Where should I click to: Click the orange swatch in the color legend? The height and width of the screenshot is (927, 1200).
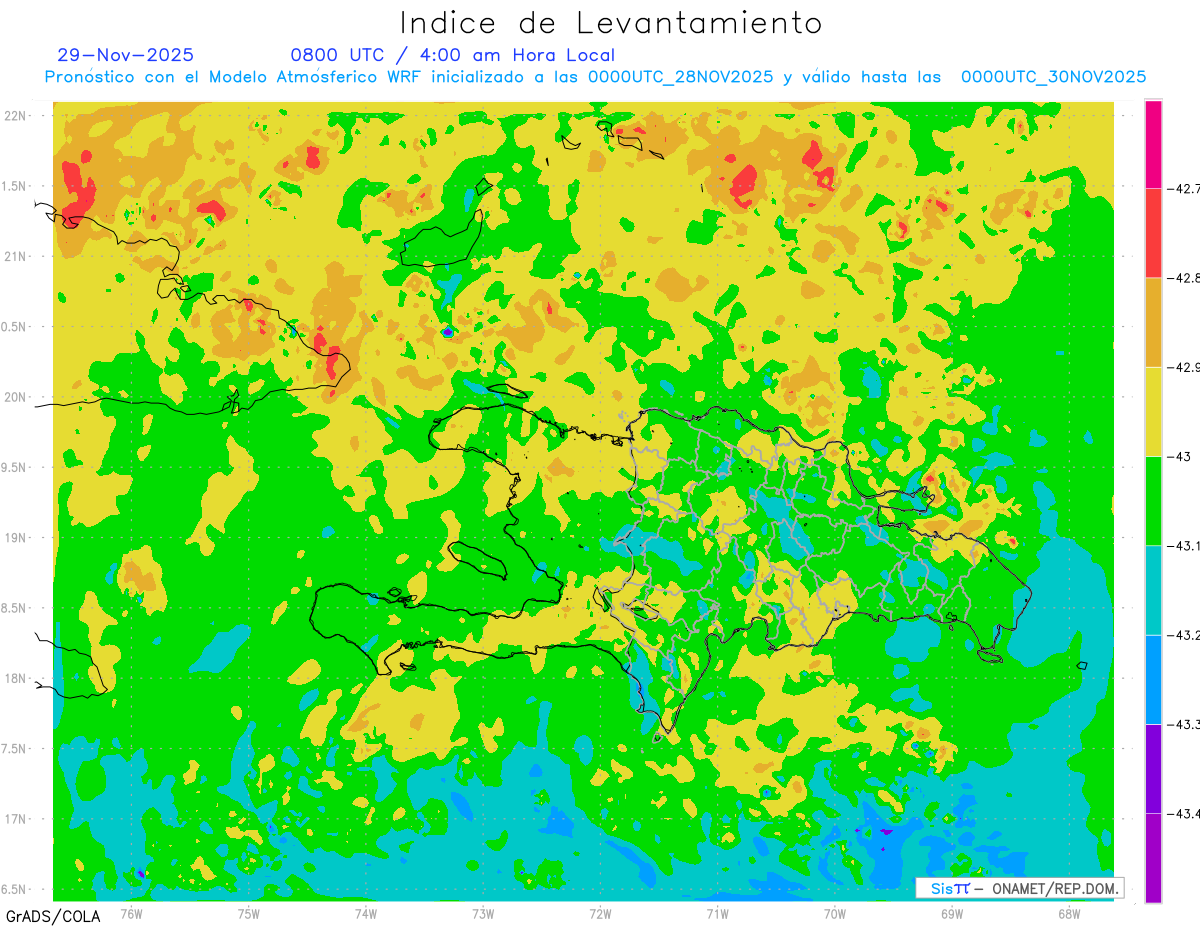(1153, 322)
